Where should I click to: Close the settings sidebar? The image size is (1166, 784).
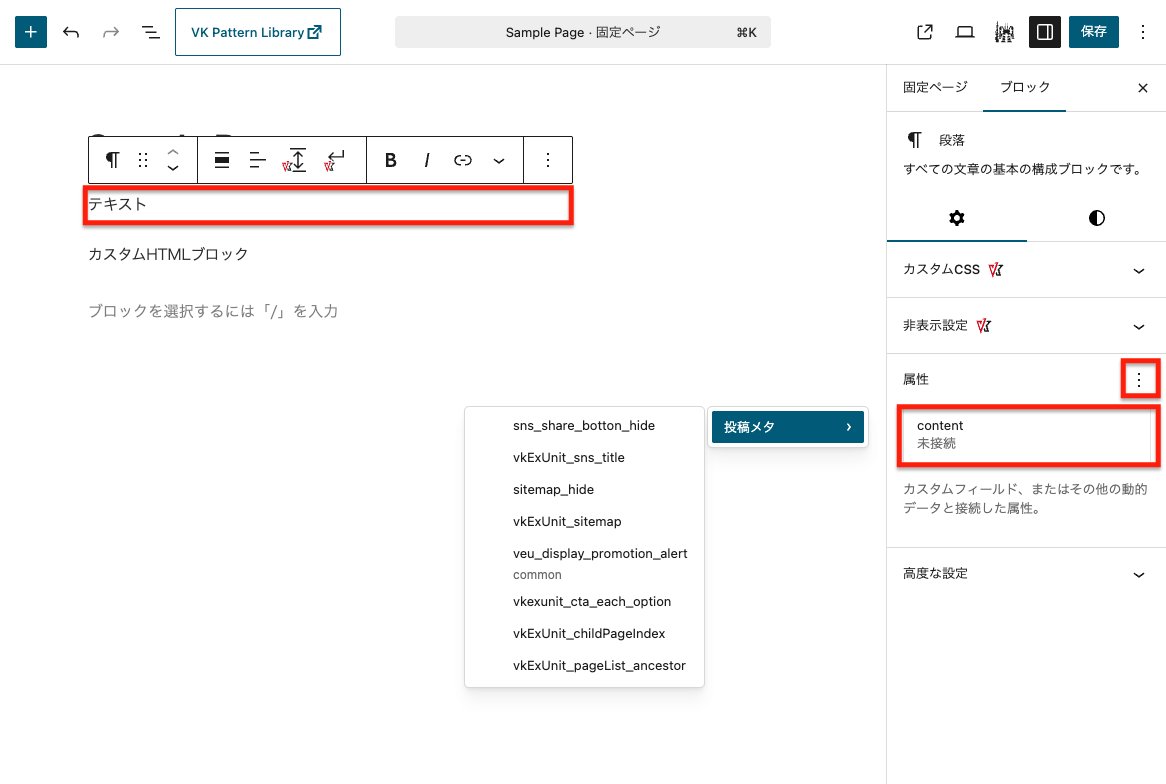pos(1143,88)
